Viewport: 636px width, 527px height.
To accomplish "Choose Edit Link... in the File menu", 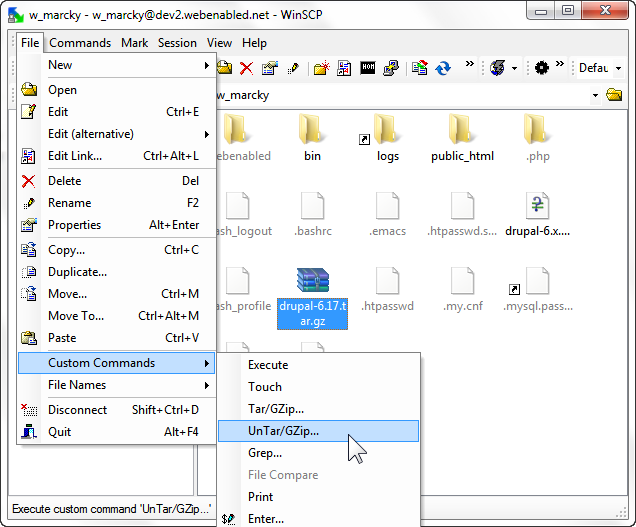I will click(117, 156).
